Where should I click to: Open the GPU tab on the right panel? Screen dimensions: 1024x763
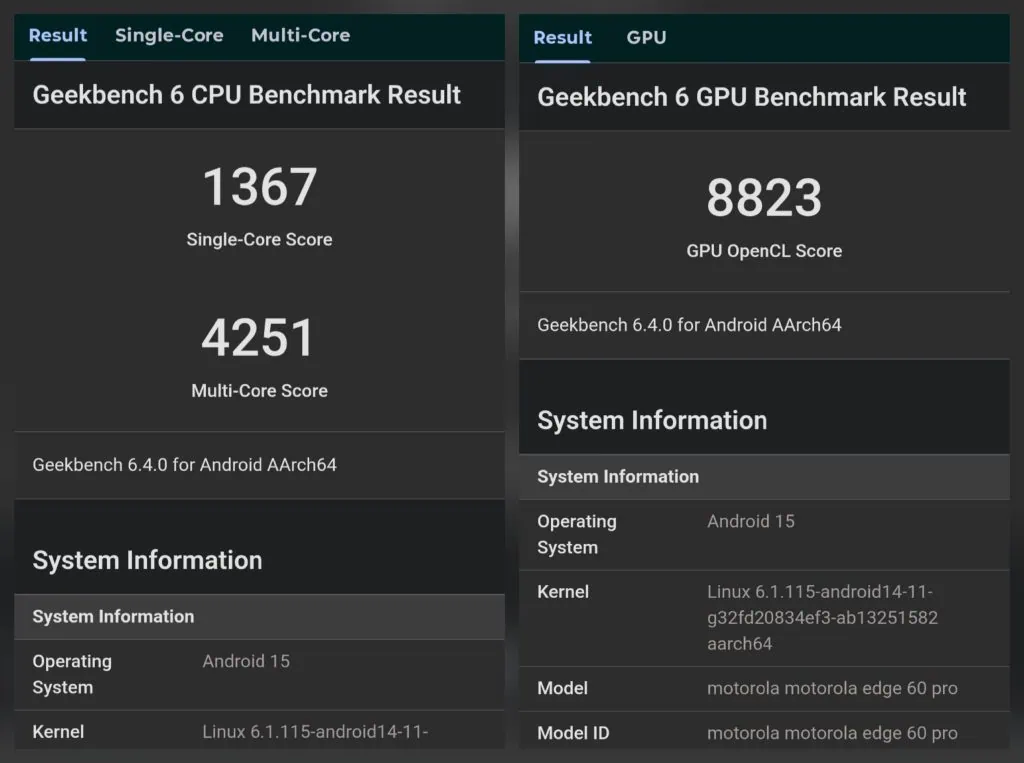point(646,38)
